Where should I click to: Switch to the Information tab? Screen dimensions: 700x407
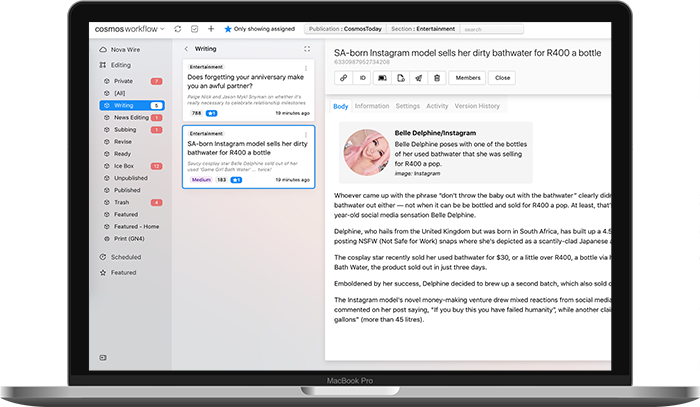click(x=372, y=106)
